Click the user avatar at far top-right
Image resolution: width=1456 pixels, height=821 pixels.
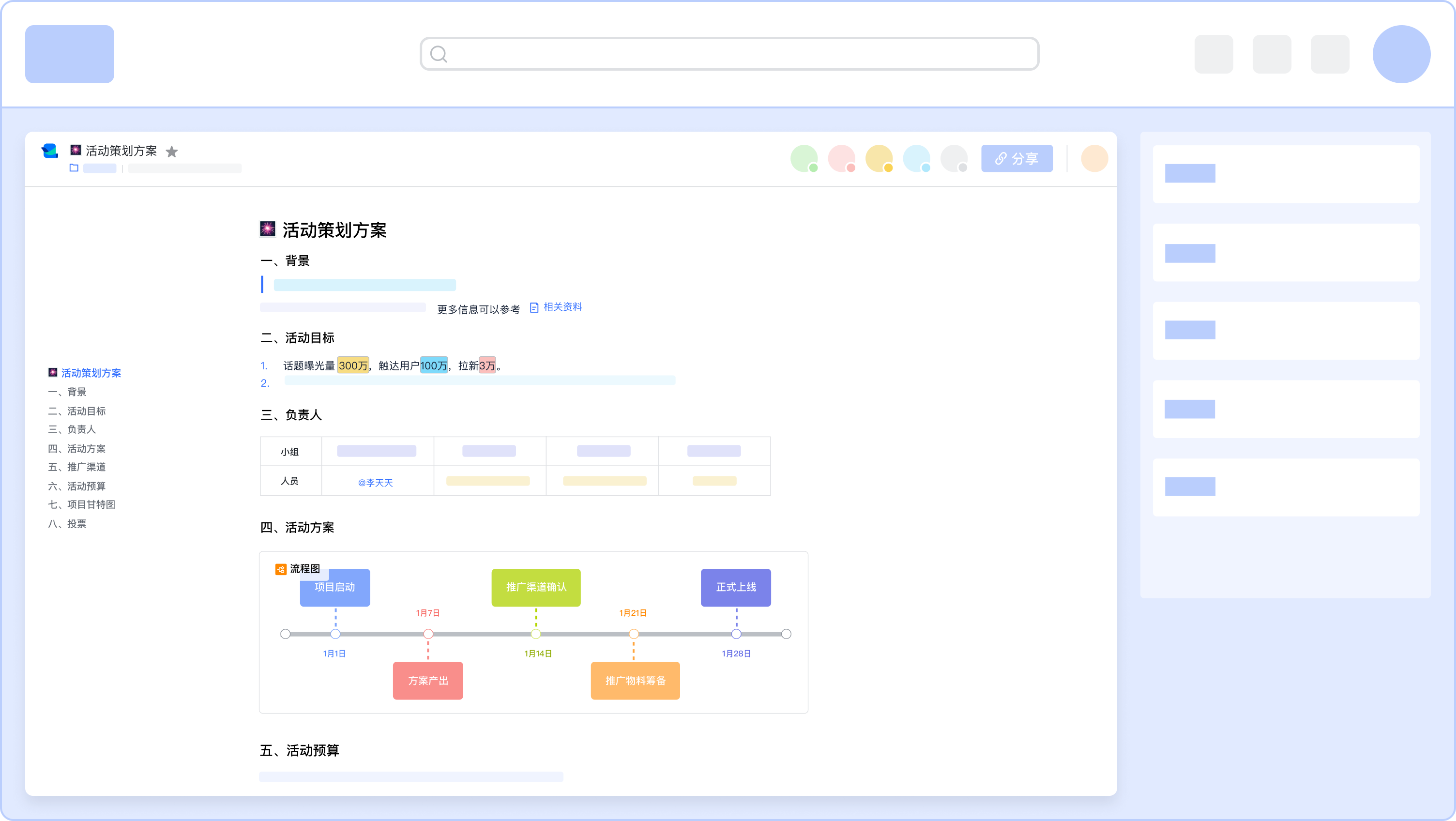pos(1401,54)
